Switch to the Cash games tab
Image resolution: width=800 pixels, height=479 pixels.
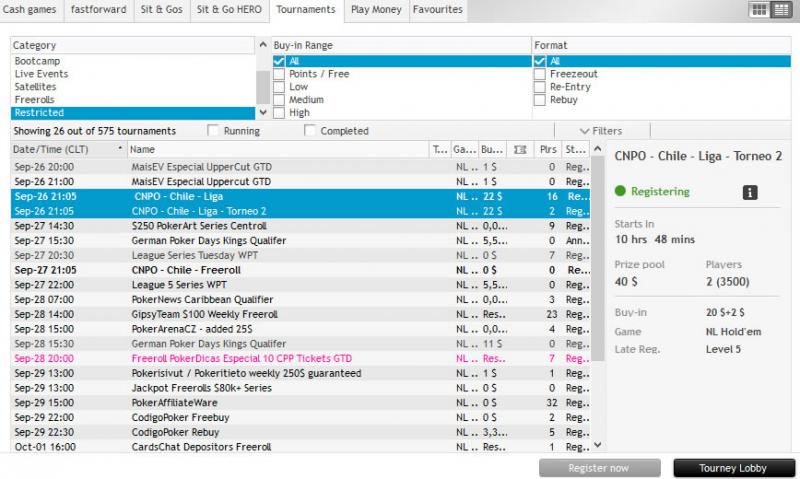(x=32, y=10)
